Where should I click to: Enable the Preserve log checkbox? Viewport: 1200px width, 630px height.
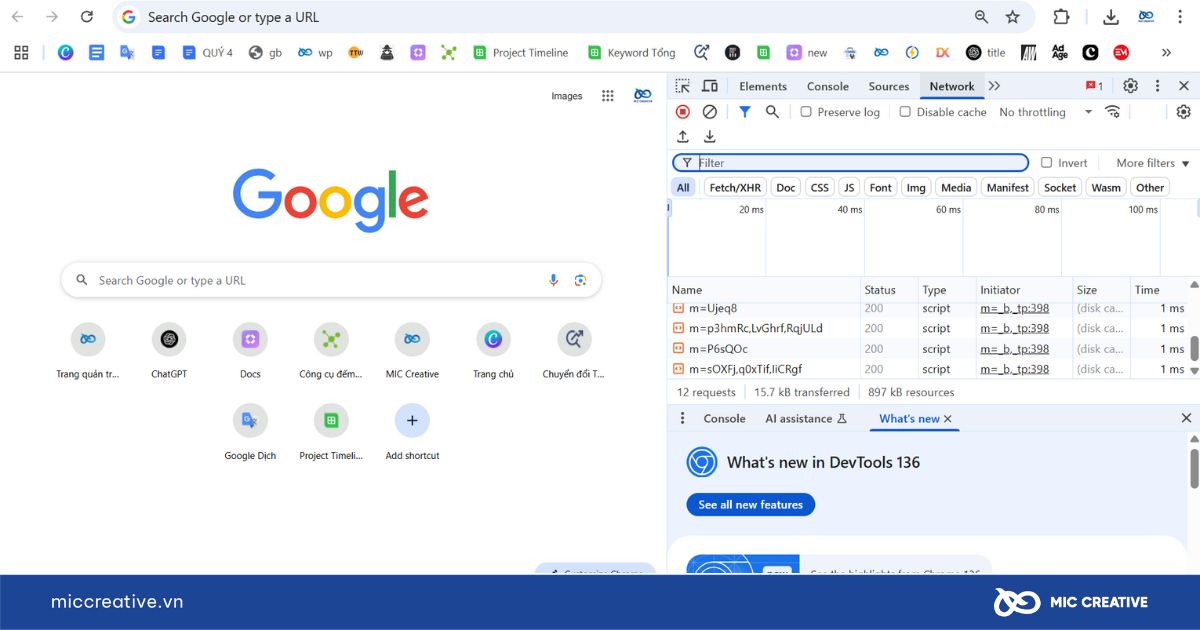tap(806, 112)
